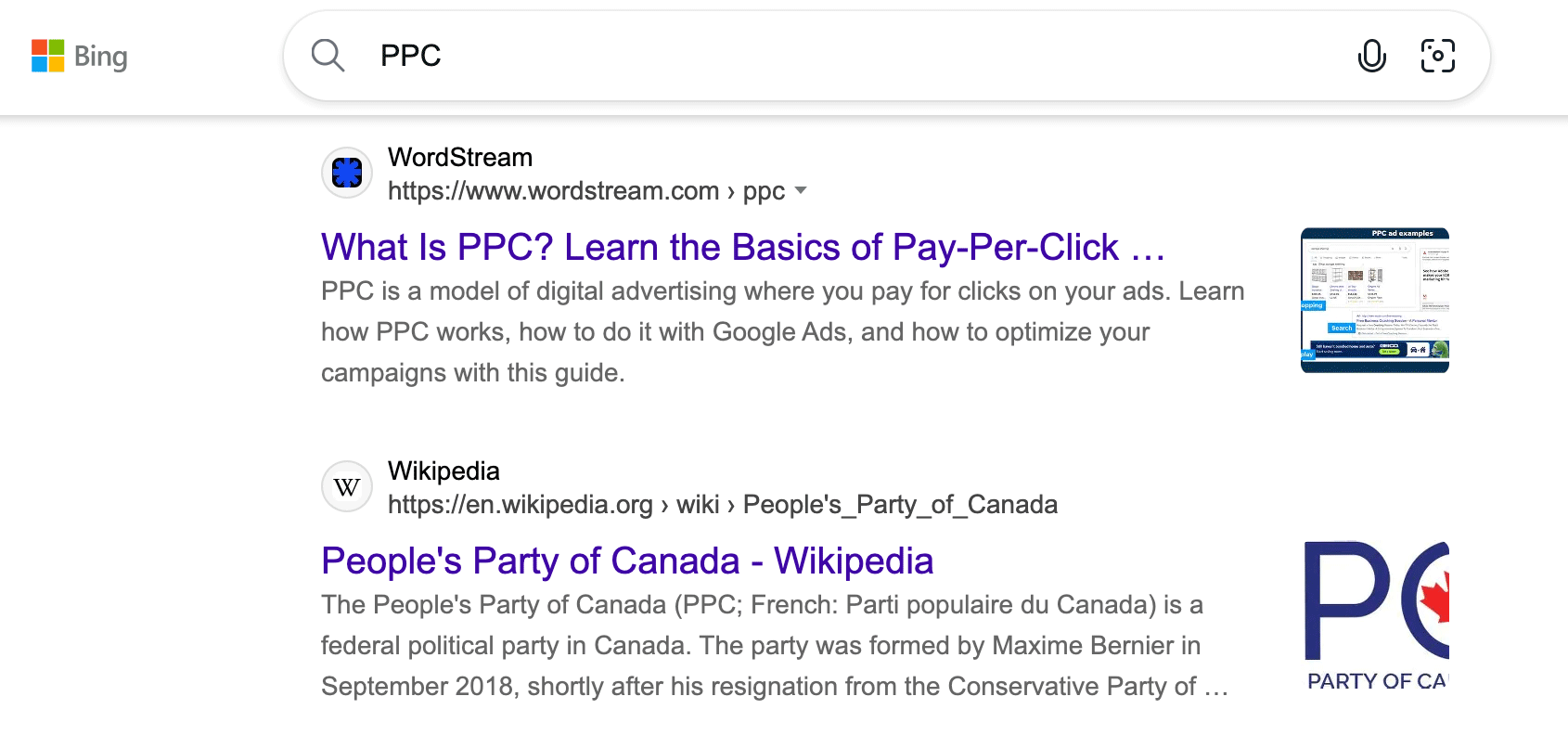Image resolution: width=1568 pixels, height=748 pixels.
Task: Click the Wikipedia W favicon
Action: [x=347, y=486]
